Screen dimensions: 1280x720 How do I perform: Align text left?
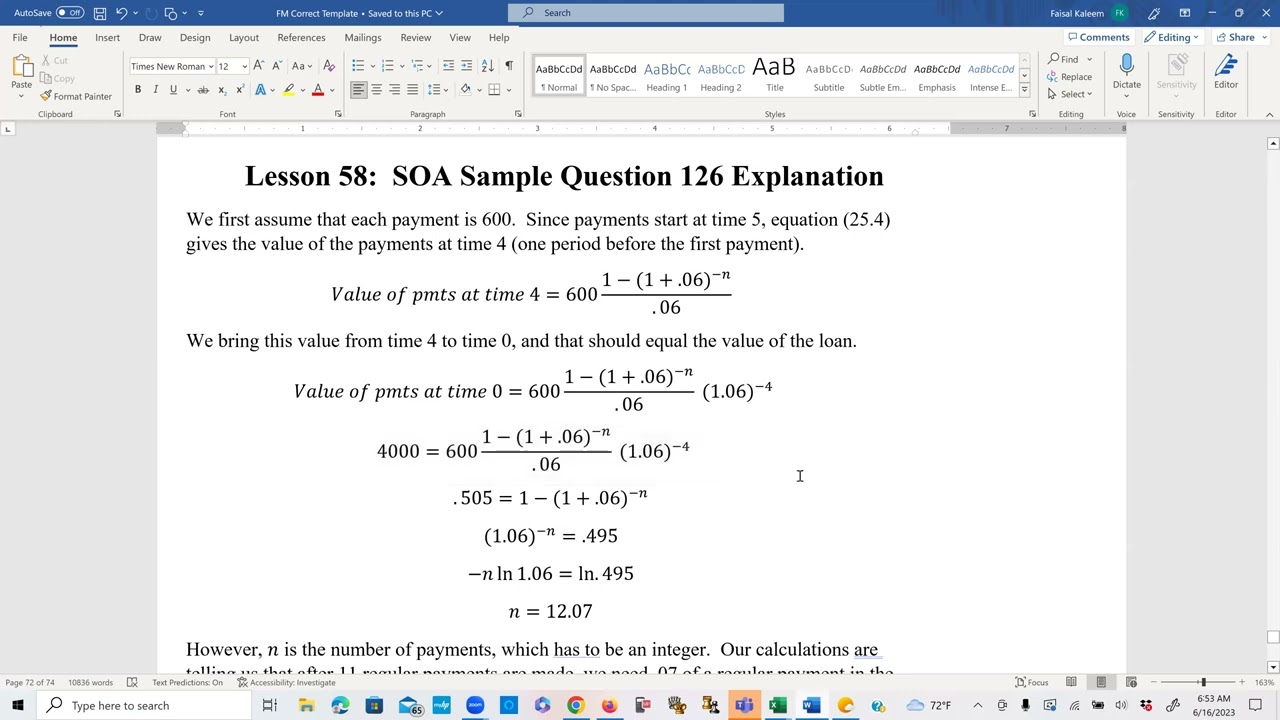pyautogui.click(x=358, y=89)
